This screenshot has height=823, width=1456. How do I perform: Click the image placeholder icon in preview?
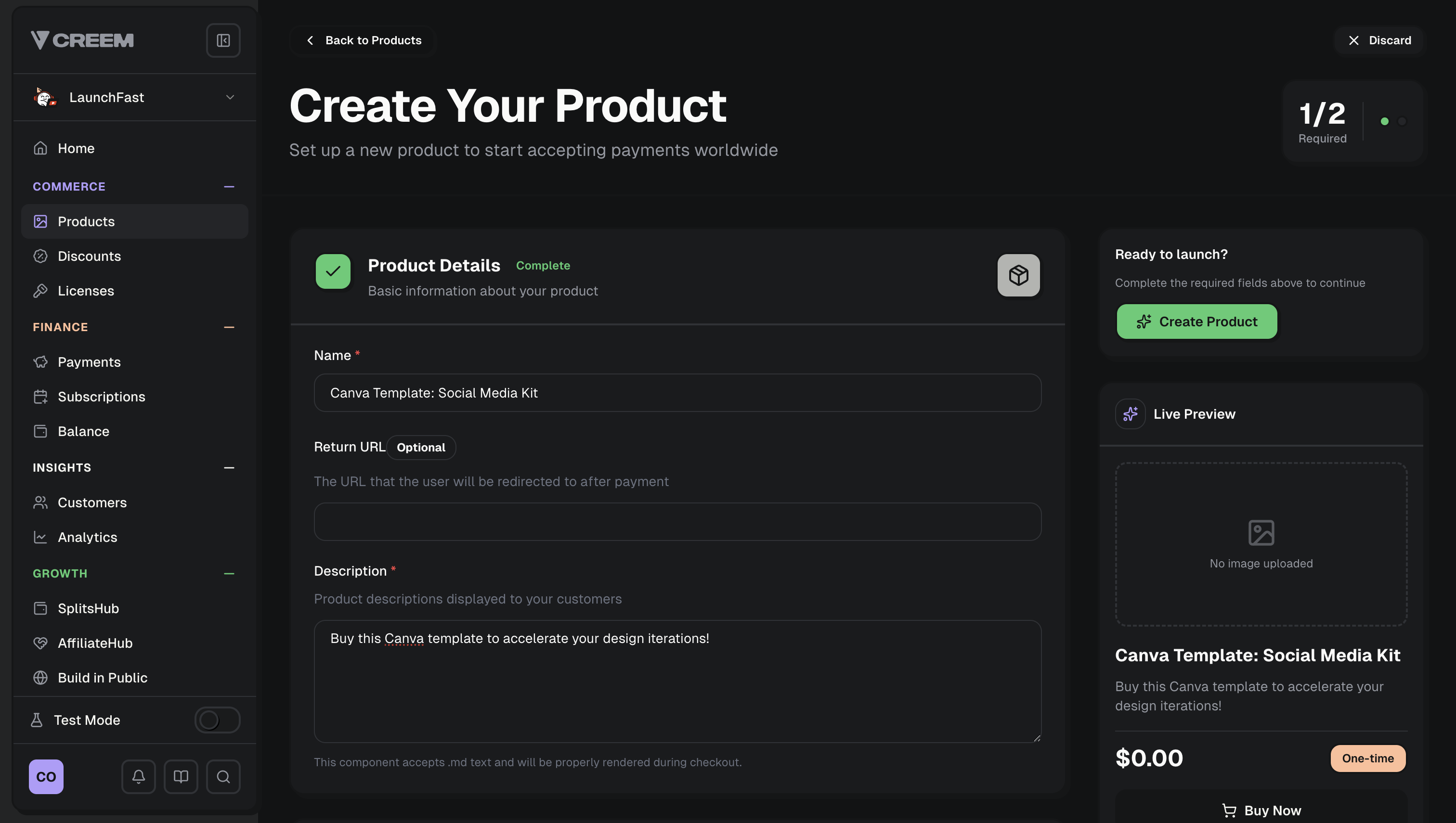(1261, 532)
